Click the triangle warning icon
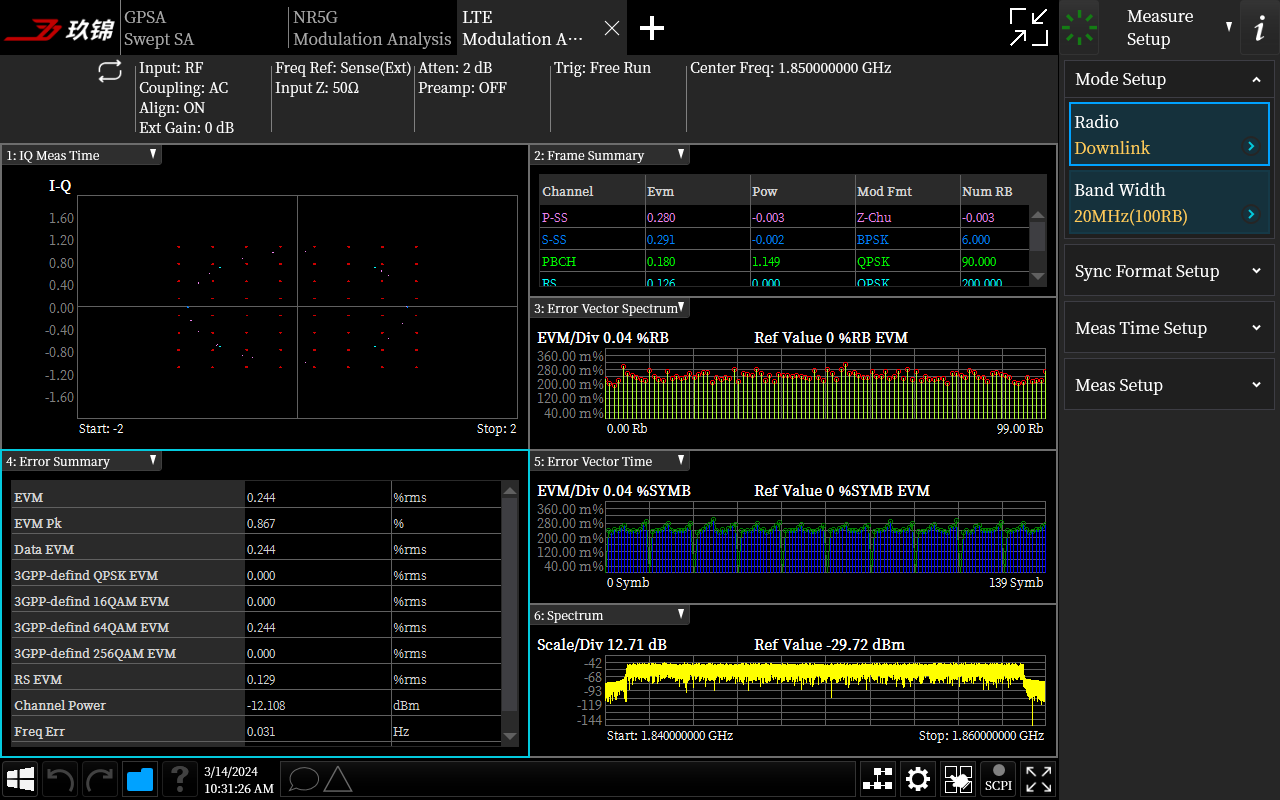1280x800 pixels. point(338,779)
